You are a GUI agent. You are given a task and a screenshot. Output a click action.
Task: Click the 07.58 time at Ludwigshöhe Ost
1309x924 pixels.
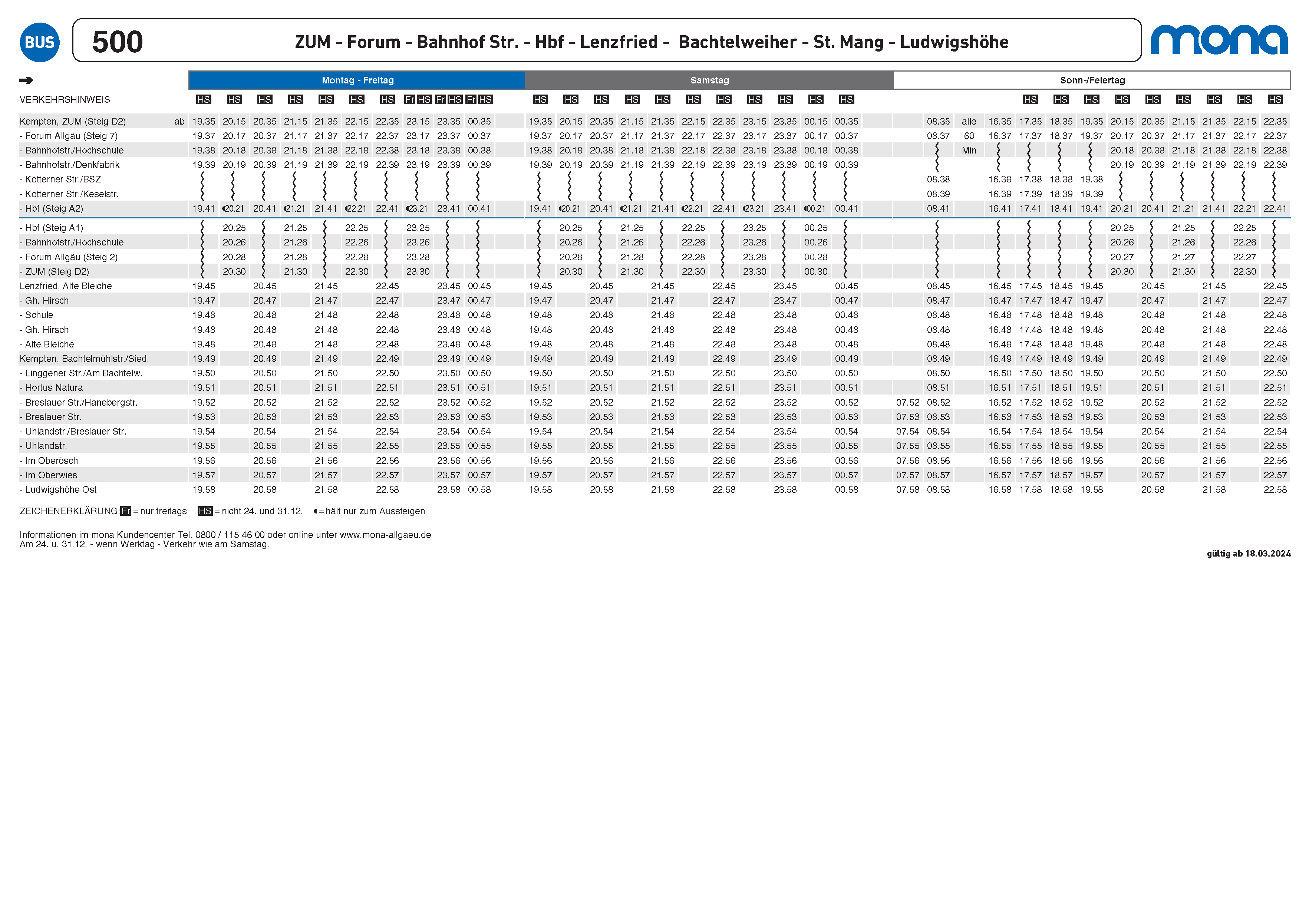908,490
